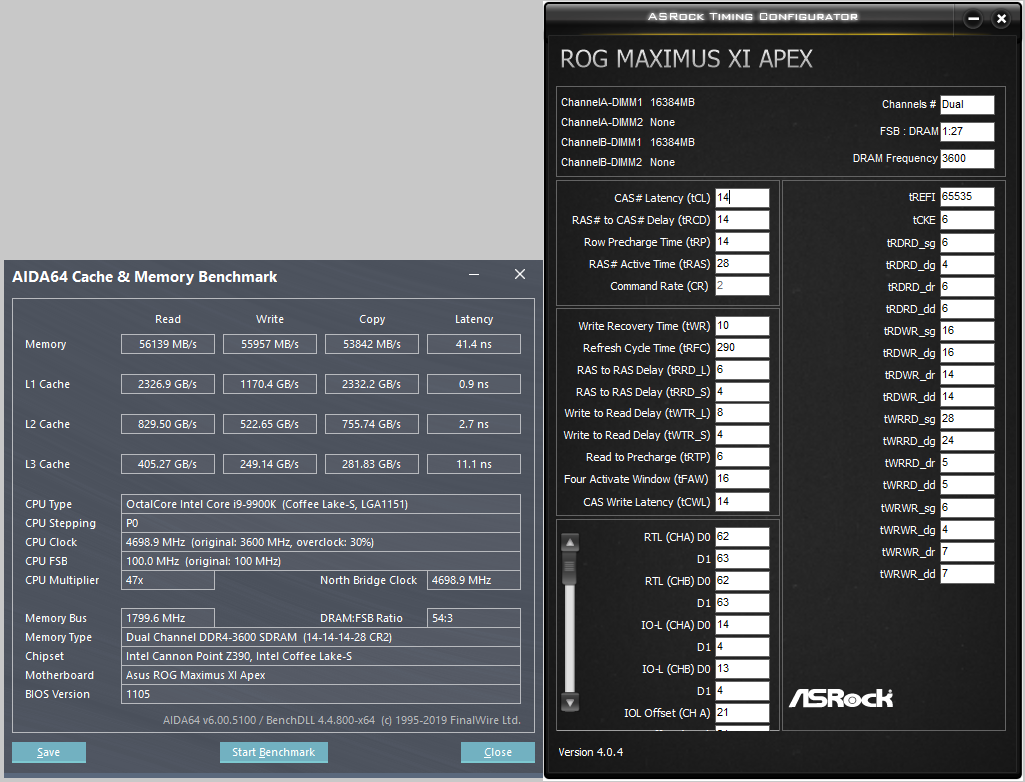
Task: Click the CPU Multiplier value 47x
Action: point(167,580)
